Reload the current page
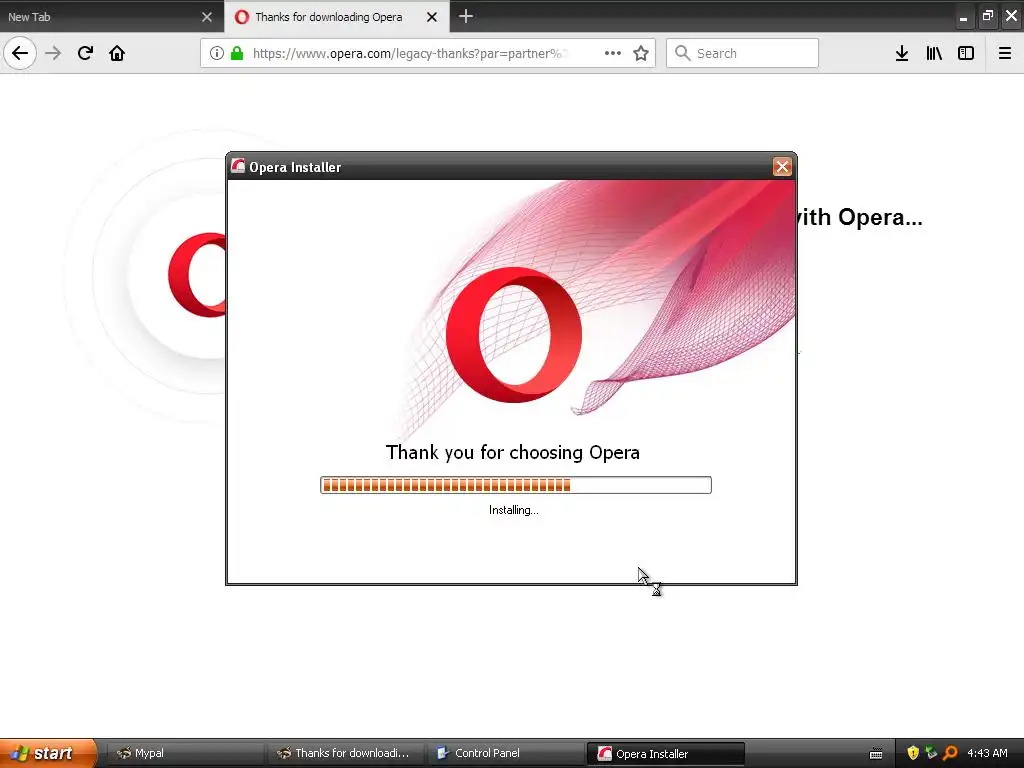 pyautogui.click(x=85, y=53)
